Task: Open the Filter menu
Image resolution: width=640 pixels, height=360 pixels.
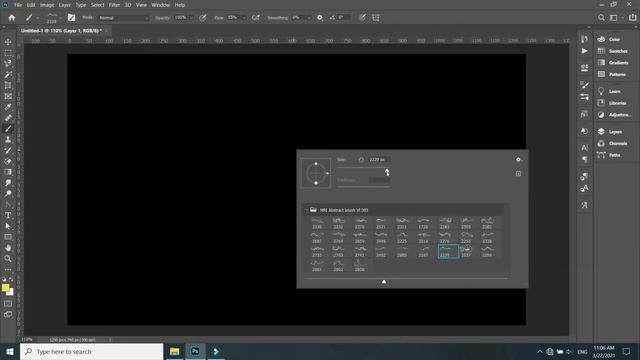Action: click(114, 5)
